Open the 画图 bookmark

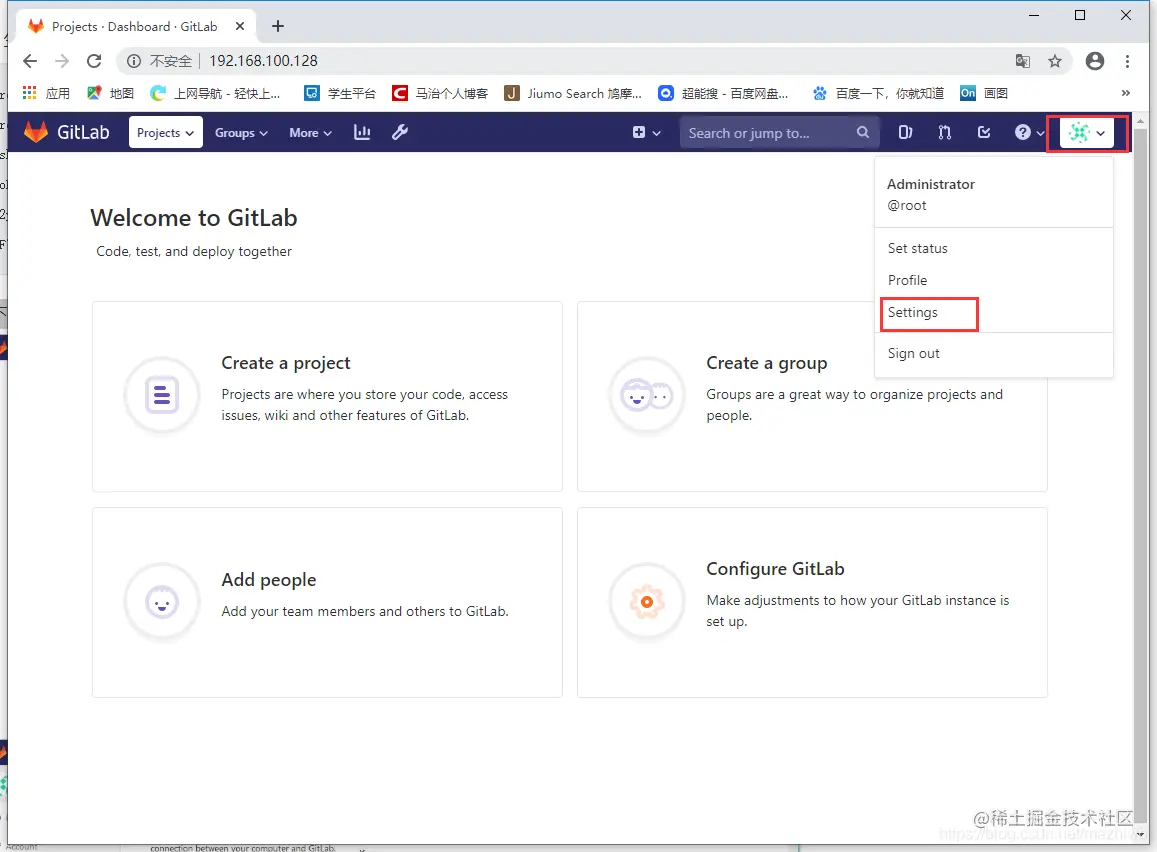point(984,93)
